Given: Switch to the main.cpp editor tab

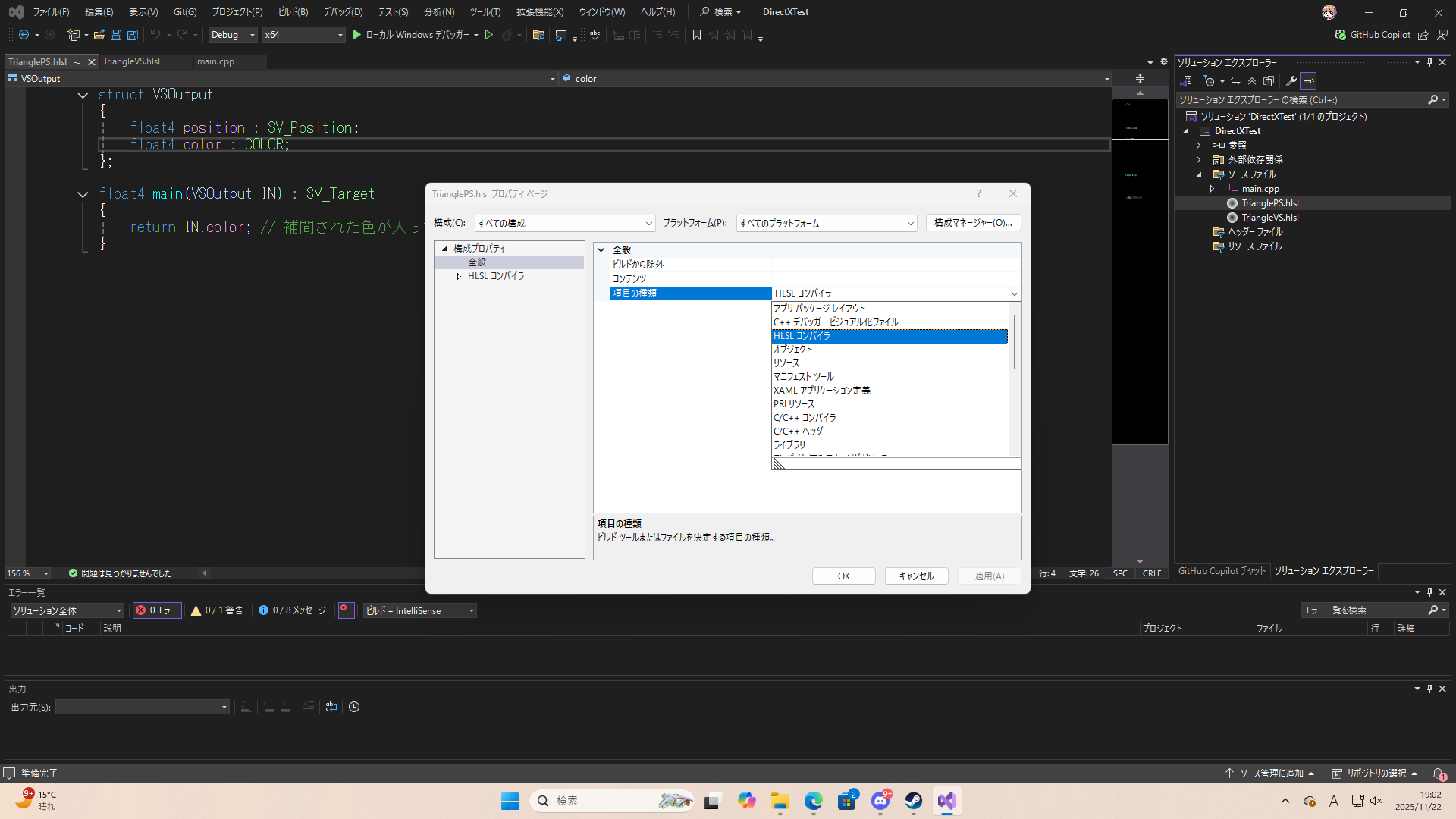Looking at the screenshot, I should click(215, 61).
